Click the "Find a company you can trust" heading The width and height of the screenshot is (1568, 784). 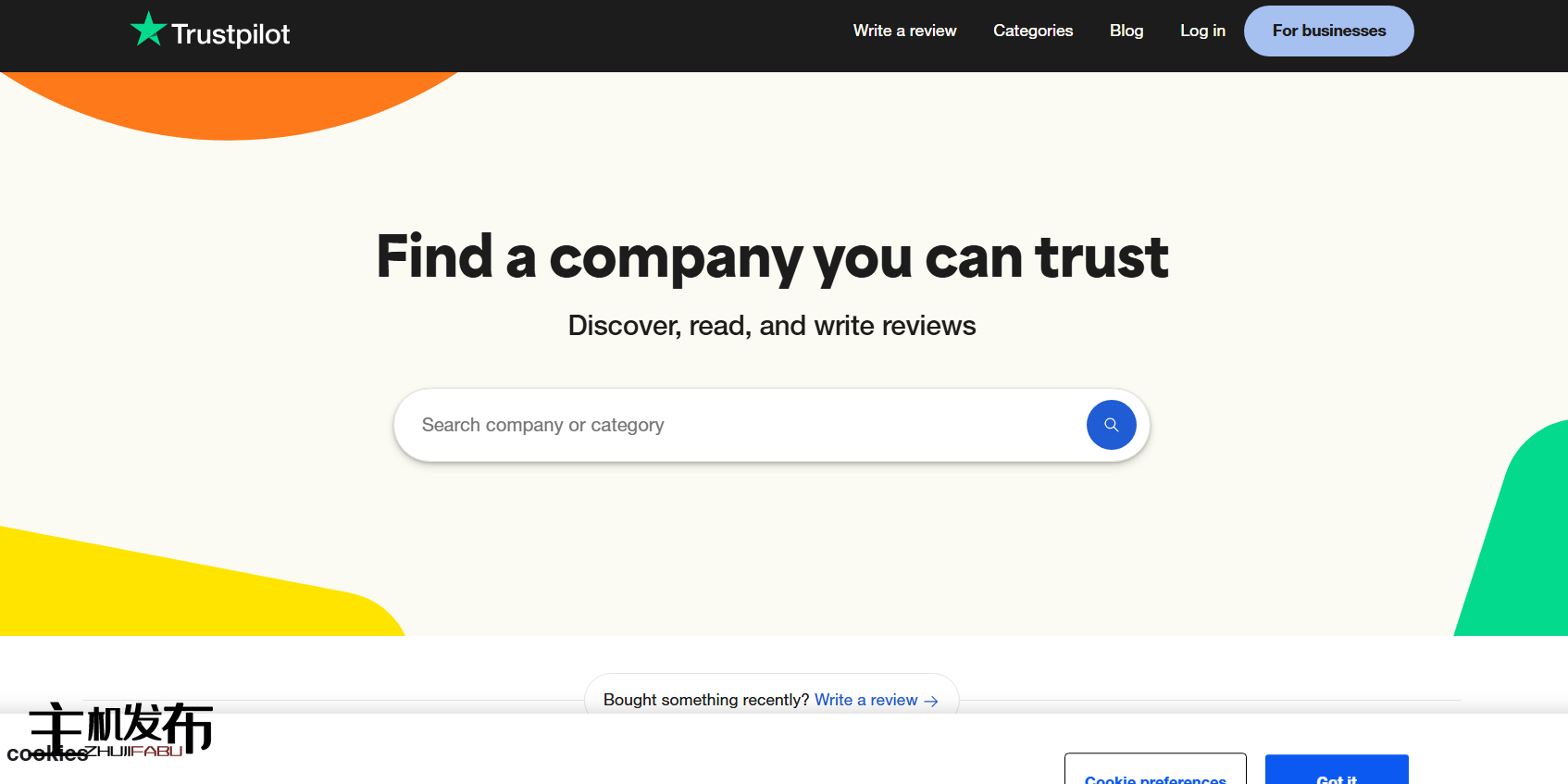[772, 256]
